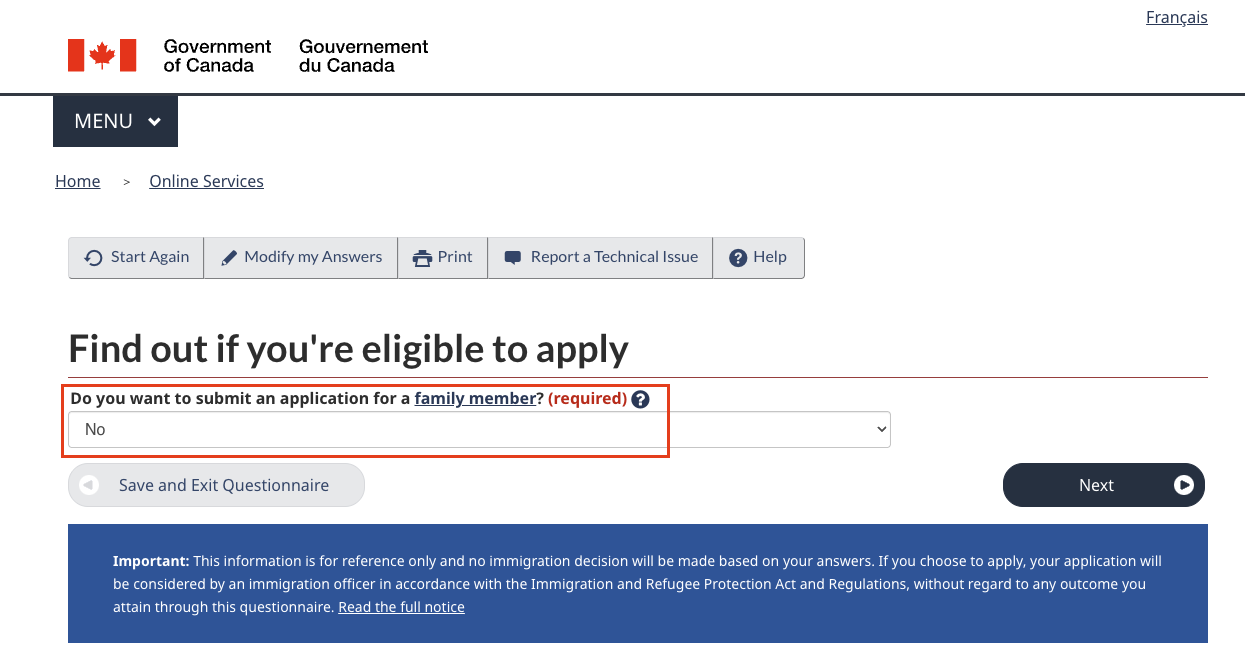Click the dropdown arrow on the No selection
This screenshot has width=1245, height=668.
coord(878,429)
